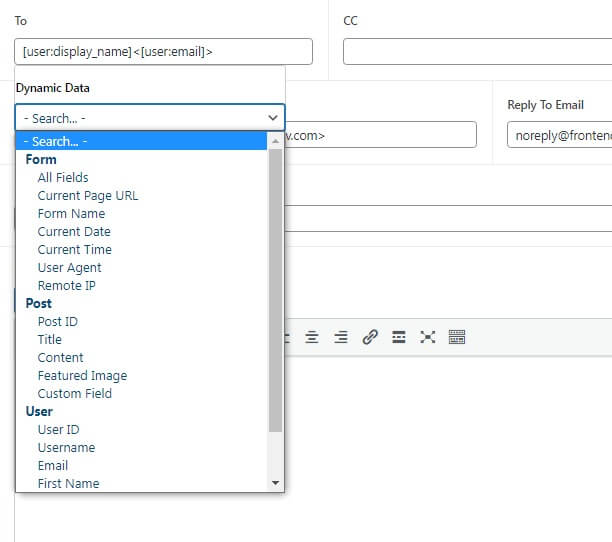Click the 'Reply To Email' label
612x542 pixels.
point(546,105)
